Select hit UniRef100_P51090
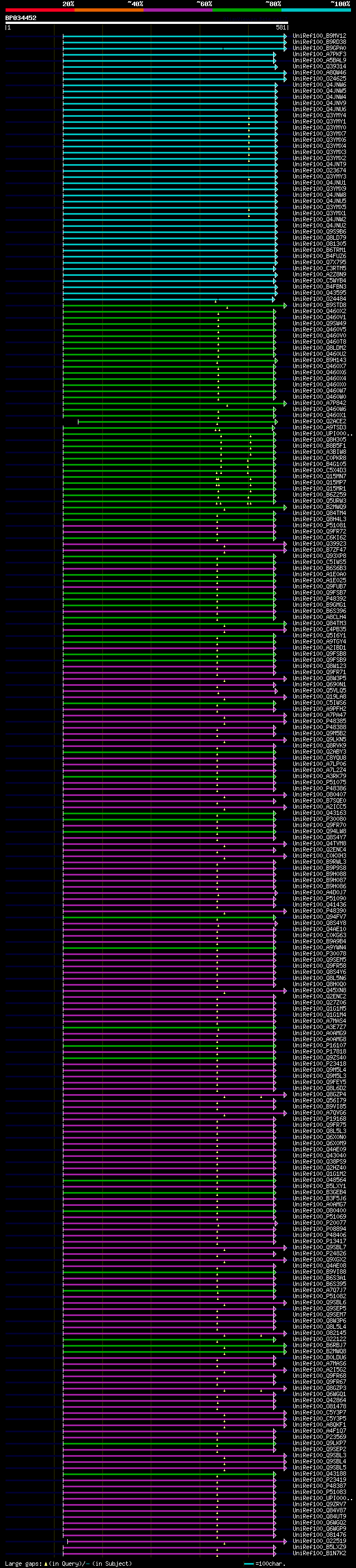The height and width of the screenshot is (1568, 356). [x=319, y=898]
